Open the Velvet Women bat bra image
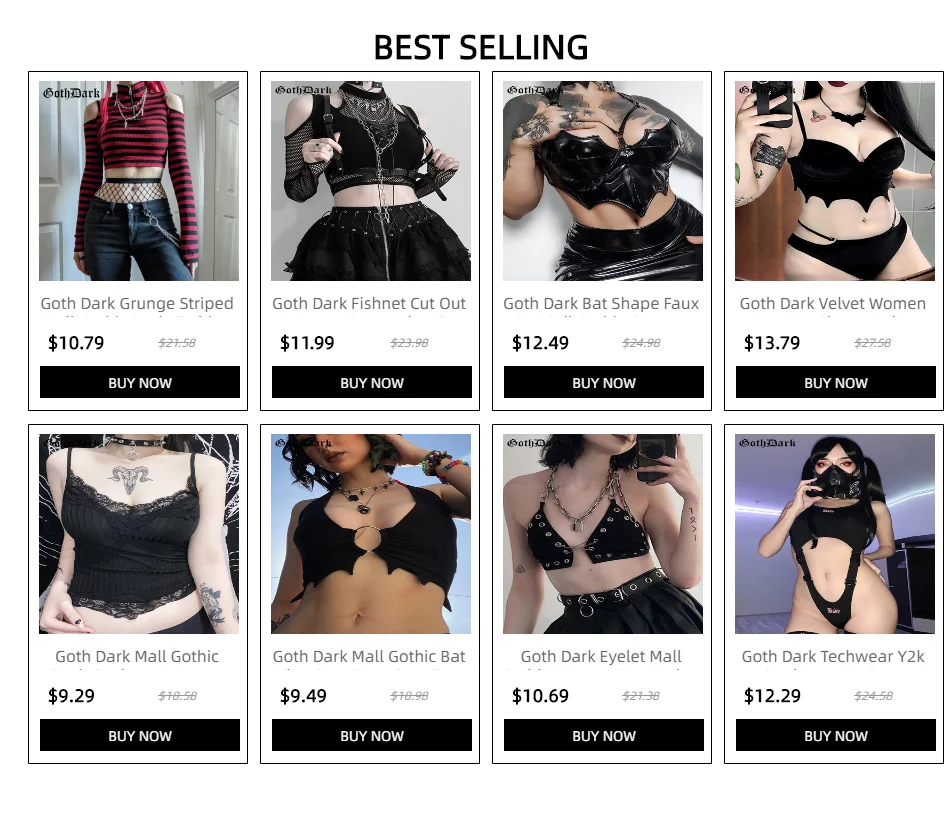 (835, 181)
